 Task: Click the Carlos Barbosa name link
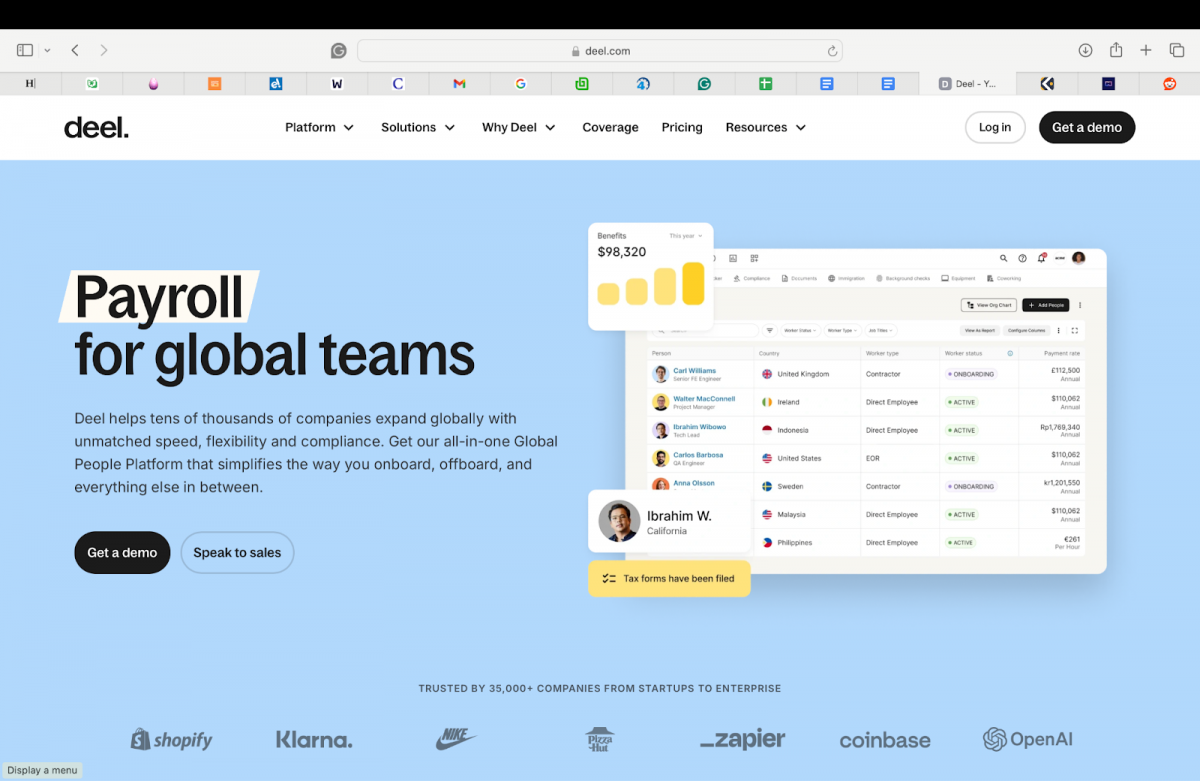[x=698, y=455]
